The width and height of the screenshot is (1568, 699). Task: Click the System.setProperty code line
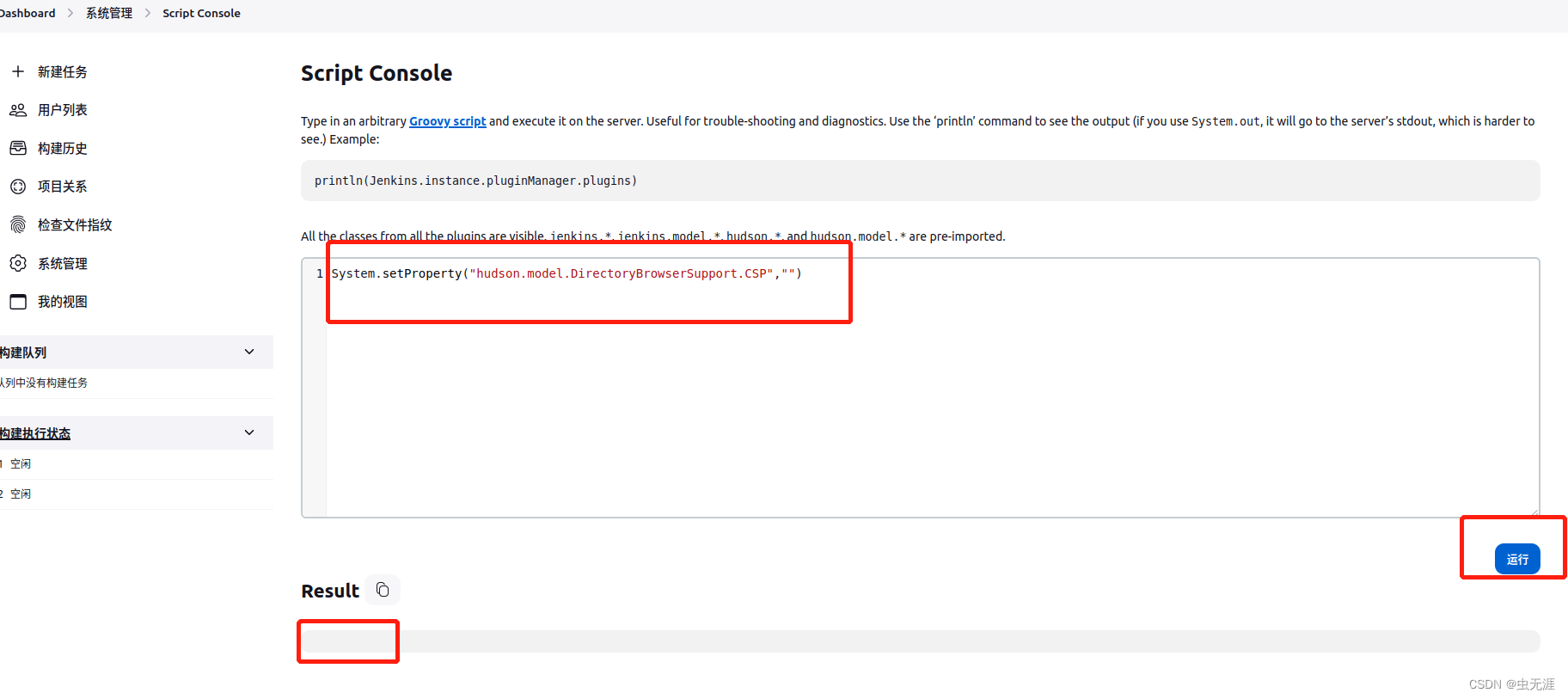click(x=567, y=273)
